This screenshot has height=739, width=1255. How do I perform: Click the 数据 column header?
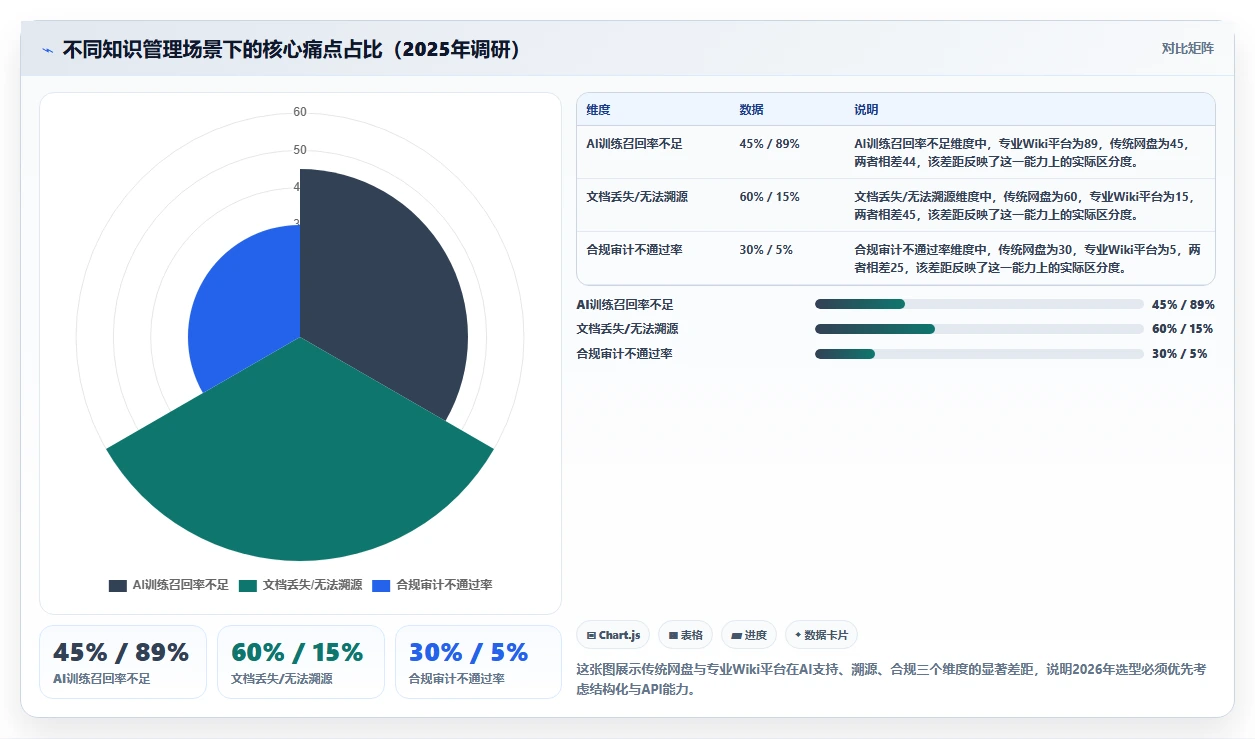[x=751, y=109]
